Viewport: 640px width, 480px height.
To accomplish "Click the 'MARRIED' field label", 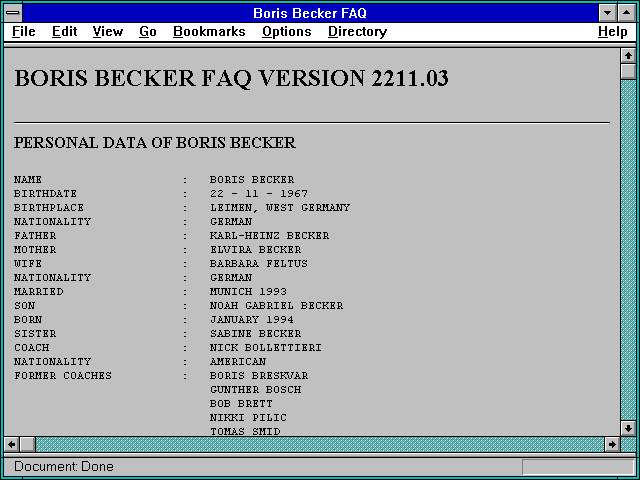I will 38,291.
